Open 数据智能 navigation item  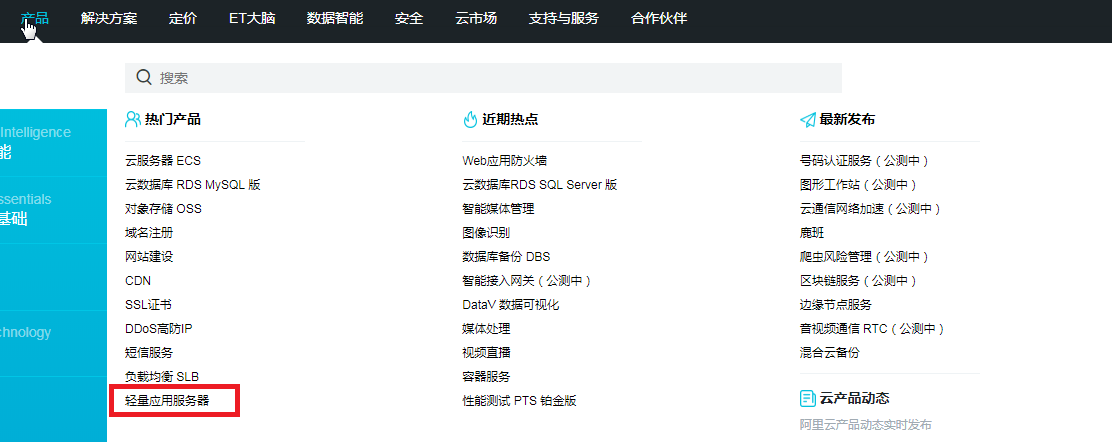pyautogui.click(x=335, y=18)
